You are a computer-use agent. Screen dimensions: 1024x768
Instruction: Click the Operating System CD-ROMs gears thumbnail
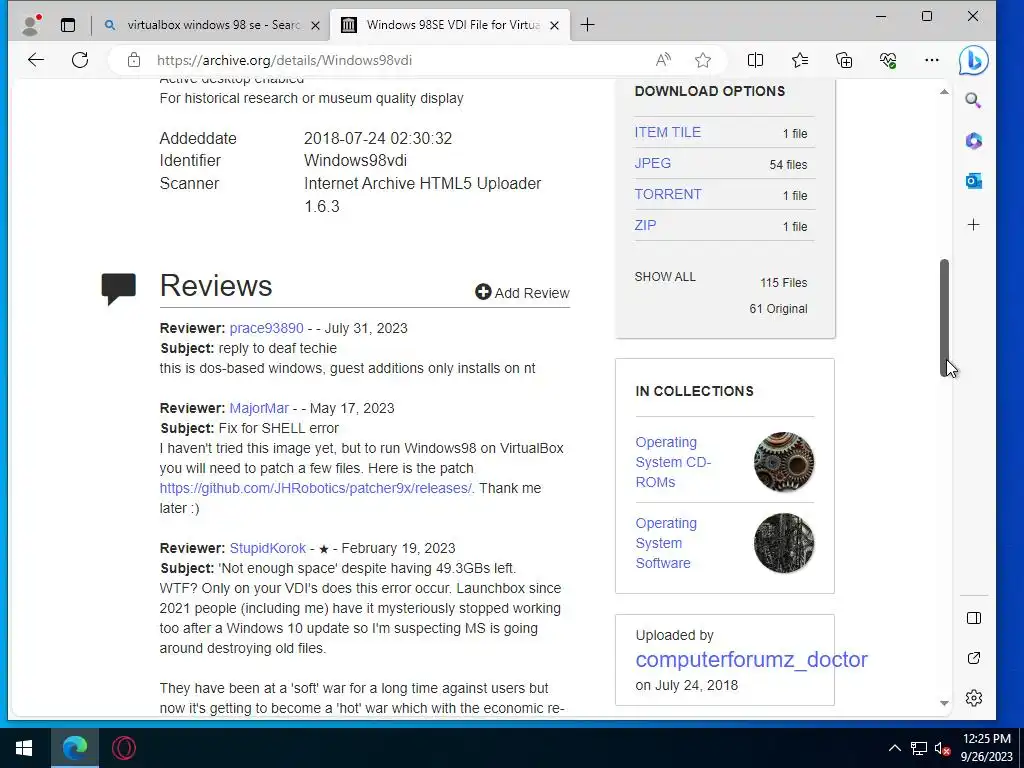click(784, 462)
